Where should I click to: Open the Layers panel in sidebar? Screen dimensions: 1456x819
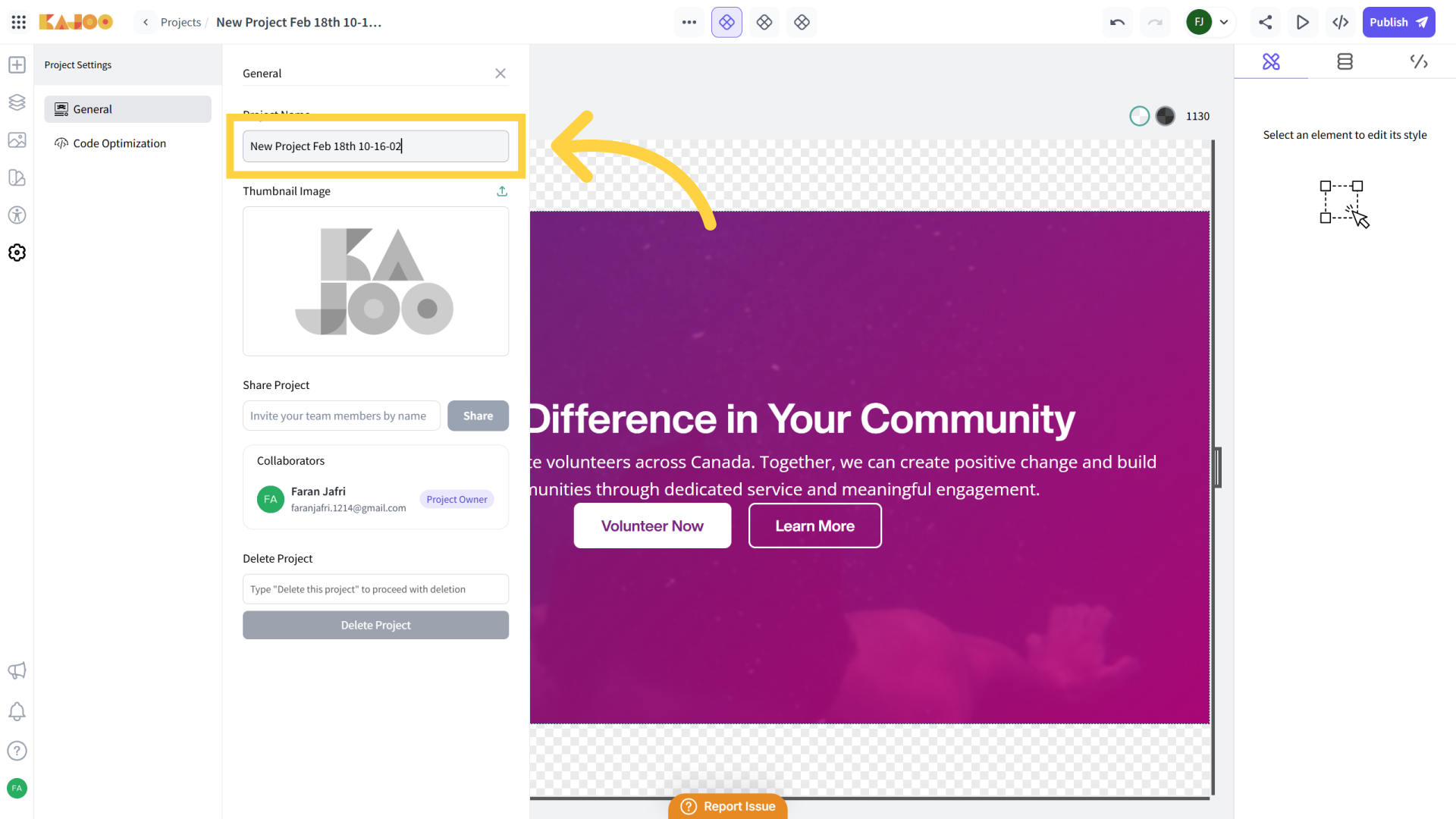click(x=17, y=102)
